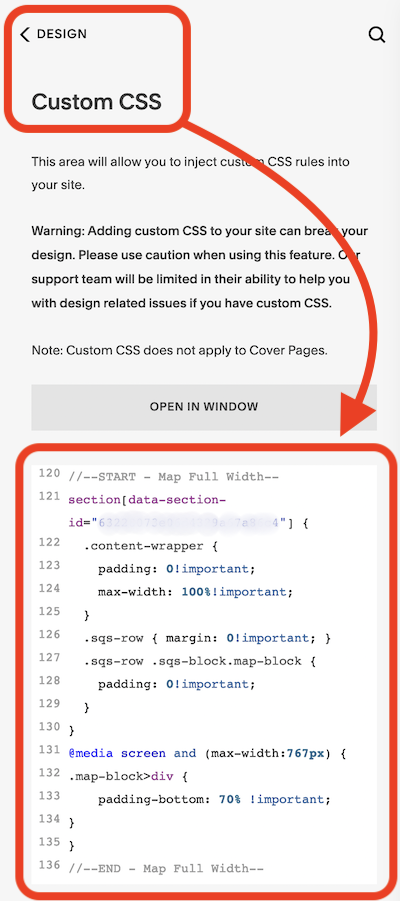
Task: Click line number 133 in gutter
Action: point(49,796)
